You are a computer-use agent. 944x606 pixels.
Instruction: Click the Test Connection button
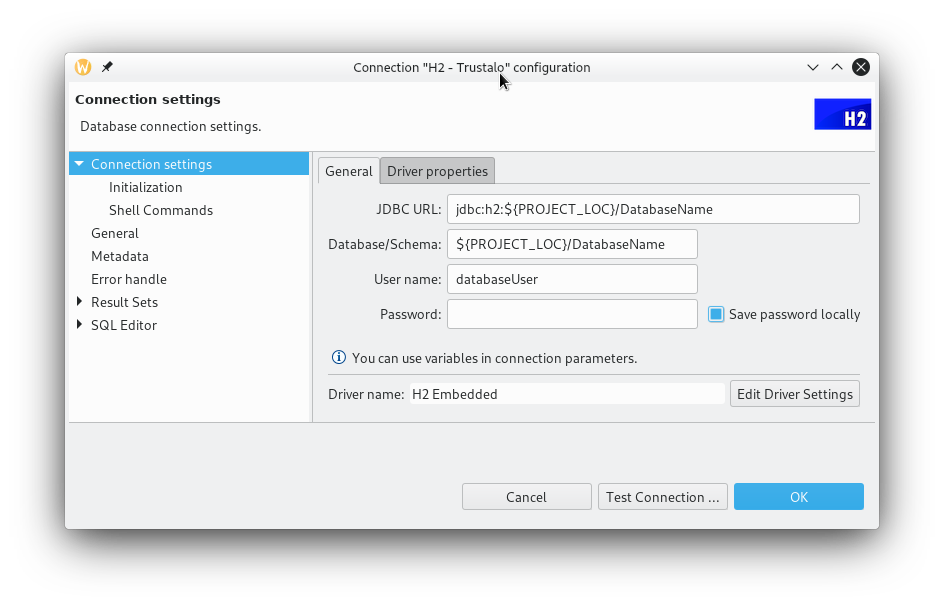pos(662,496)
